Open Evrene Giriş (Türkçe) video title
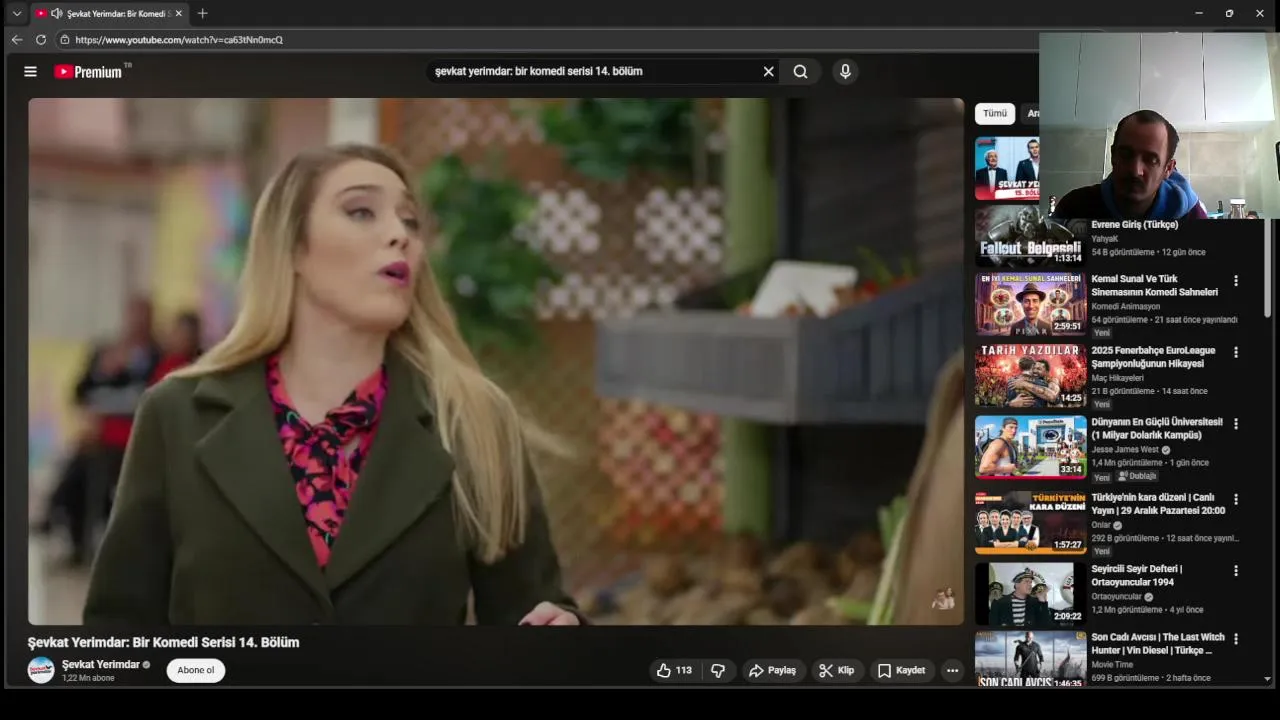This screenshot has width=1280, height=720. (1135, 225)
